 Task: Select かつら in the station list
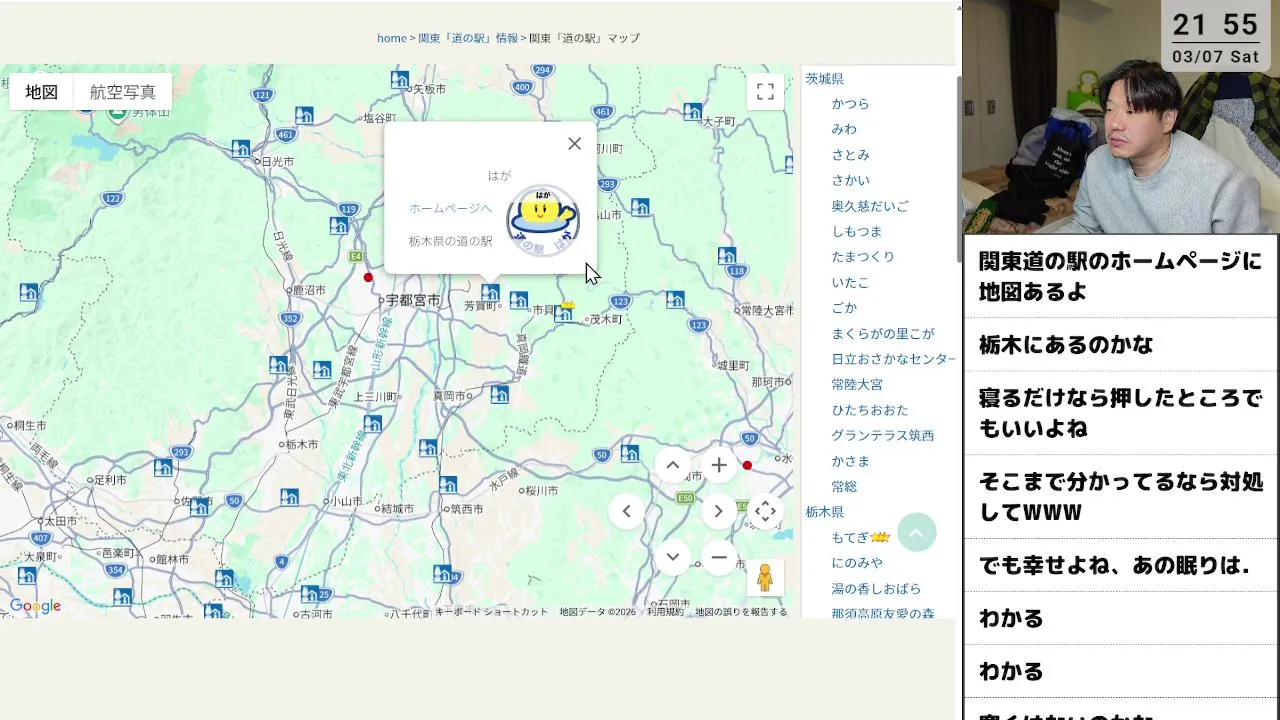point(851,104)
